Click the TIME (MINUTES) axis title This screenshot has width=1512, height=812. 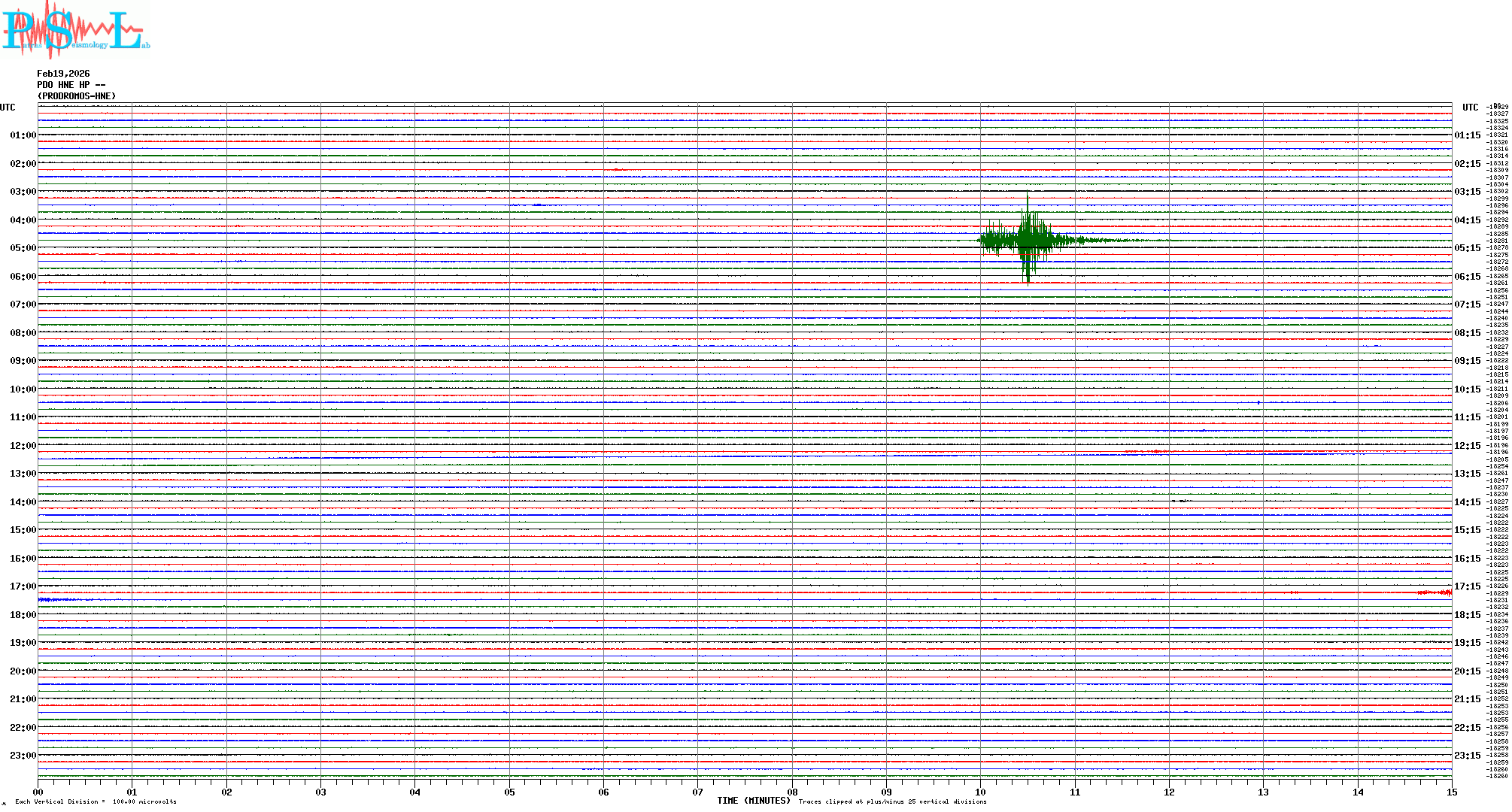(753, 801)
